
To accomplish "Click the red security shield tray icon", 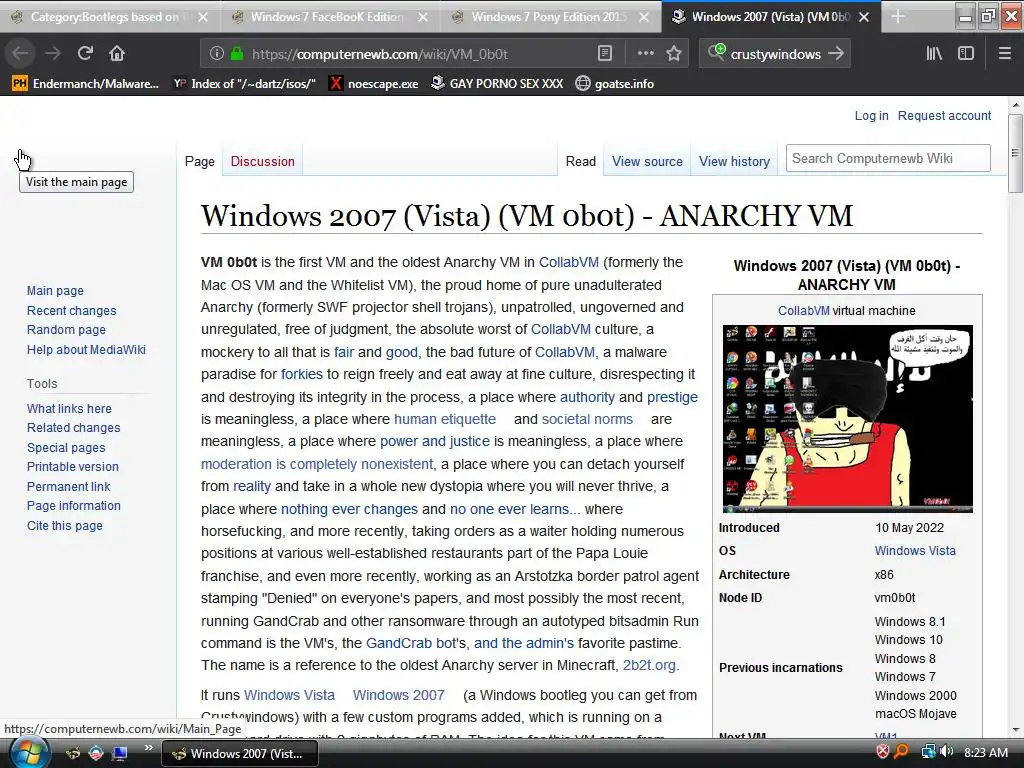I will pos(882,752).
